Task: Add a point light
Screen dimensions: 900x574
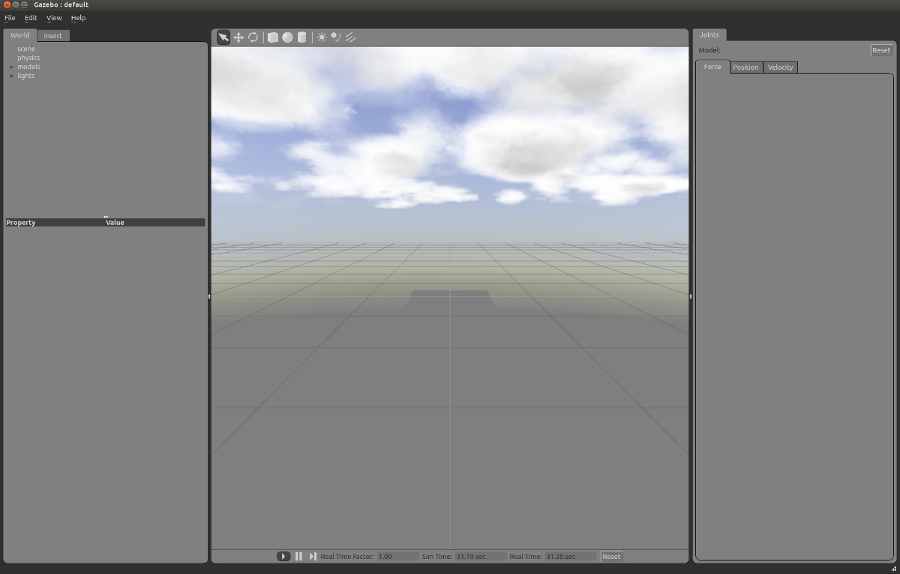Action: (x=322, y=37)
